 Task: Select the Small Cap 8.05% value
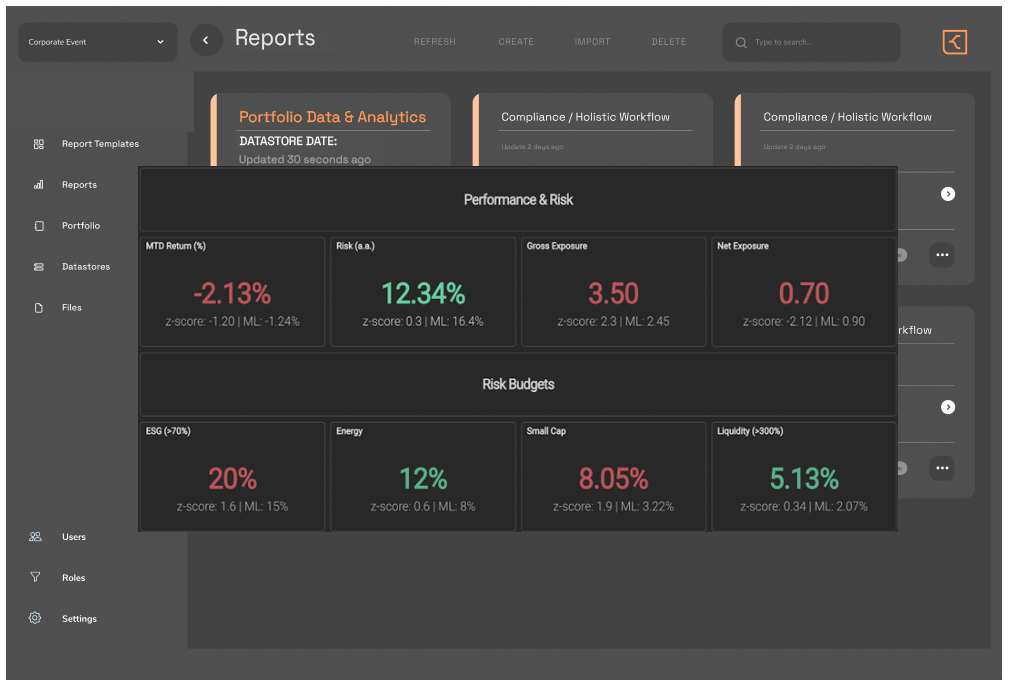[x=613, y=478]
